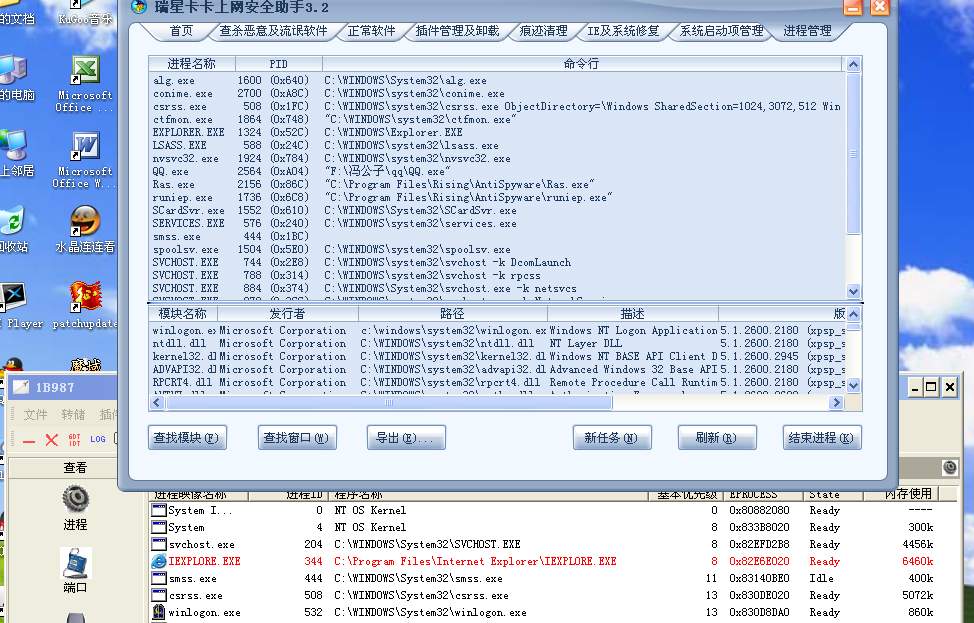Sort by the 命令行 column header
The image size is (974, 623).
point(582,64)
